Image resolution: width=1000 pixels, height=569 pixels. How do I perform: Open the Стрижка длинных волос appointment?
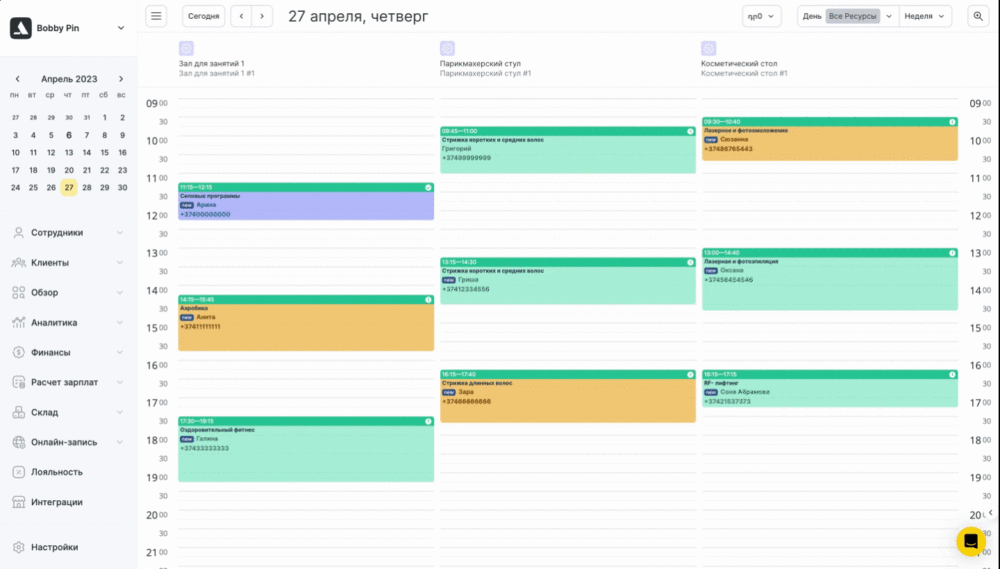(568, 396)
